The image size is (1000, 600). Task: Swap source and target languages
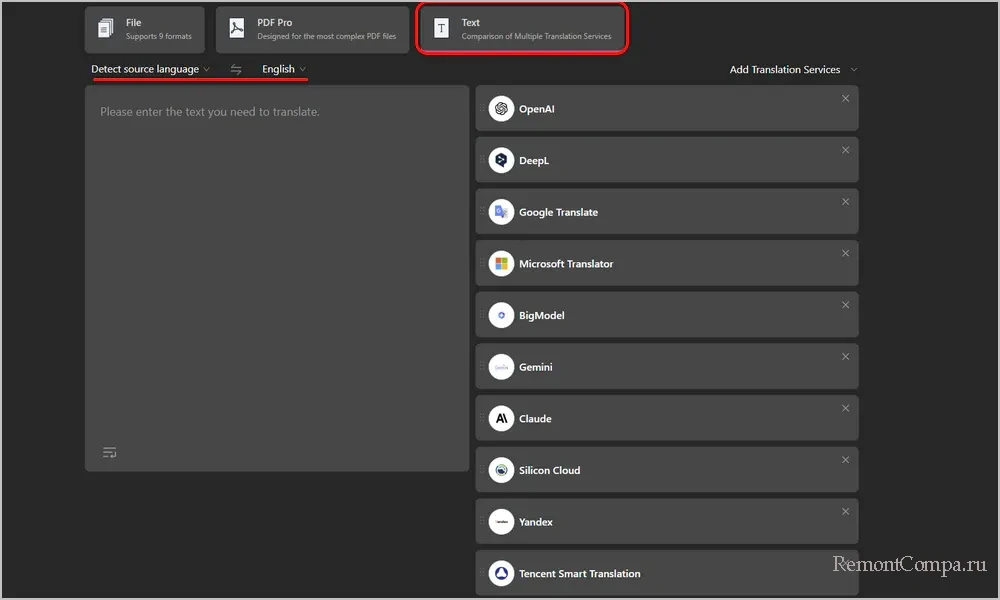pos(236,70)
